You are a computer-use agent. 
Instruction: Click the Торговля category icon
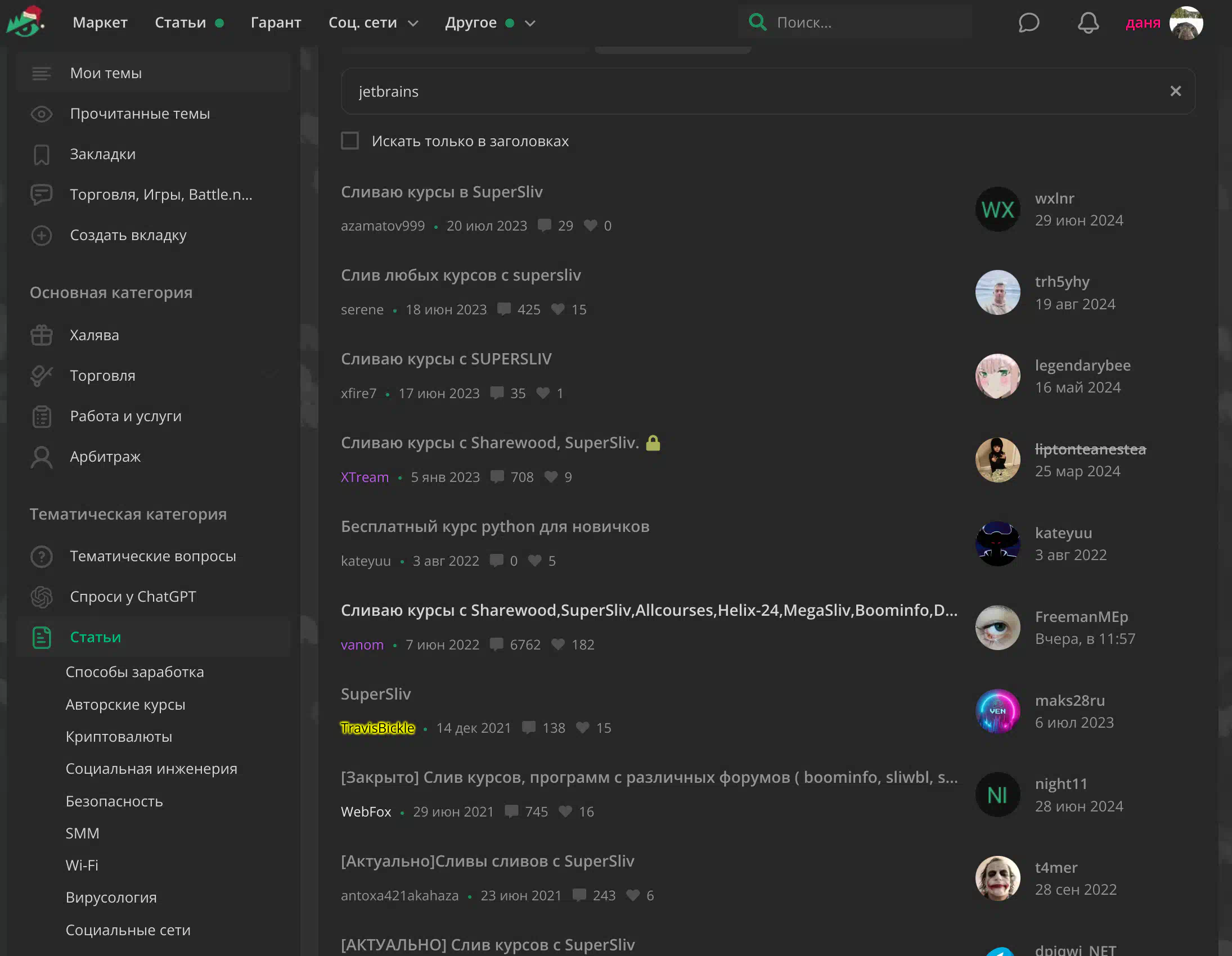pos(41,376)
